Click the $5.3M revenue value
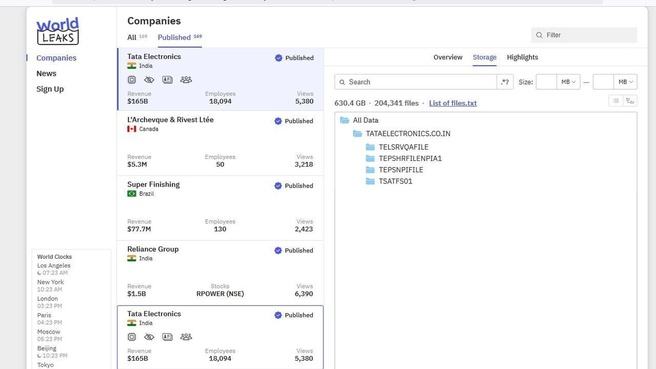 tap(137, 164)
